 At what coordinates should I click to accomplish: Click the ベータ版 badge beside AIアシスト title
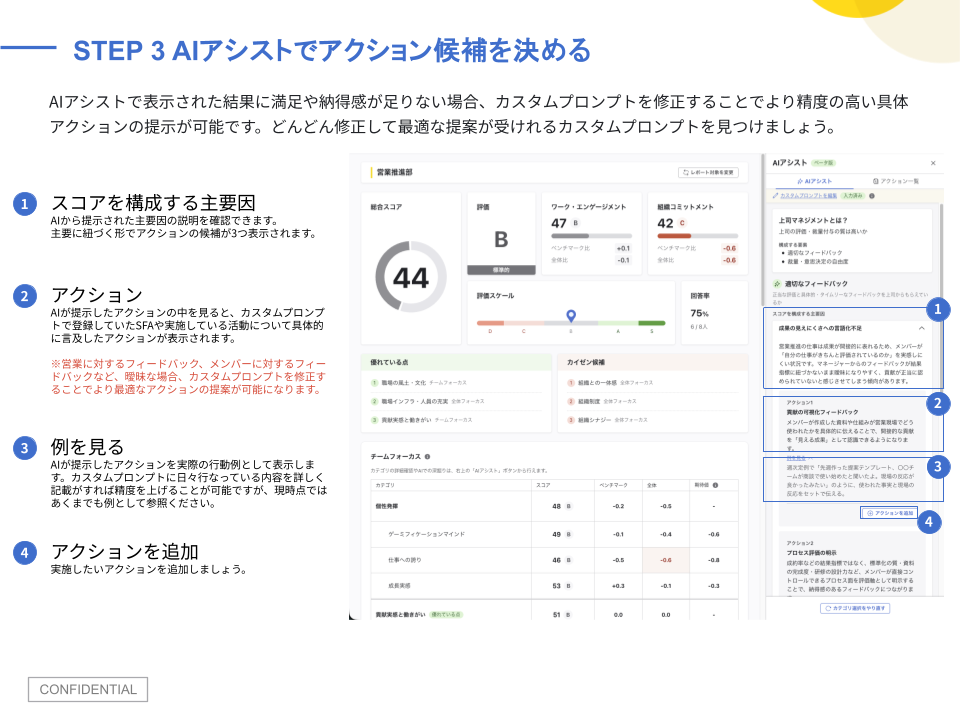(823, 163)
